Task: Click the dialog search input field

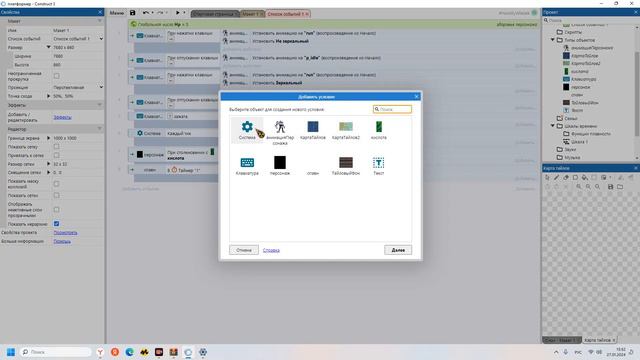Action: pyautogui.click(x=392, y=109)
